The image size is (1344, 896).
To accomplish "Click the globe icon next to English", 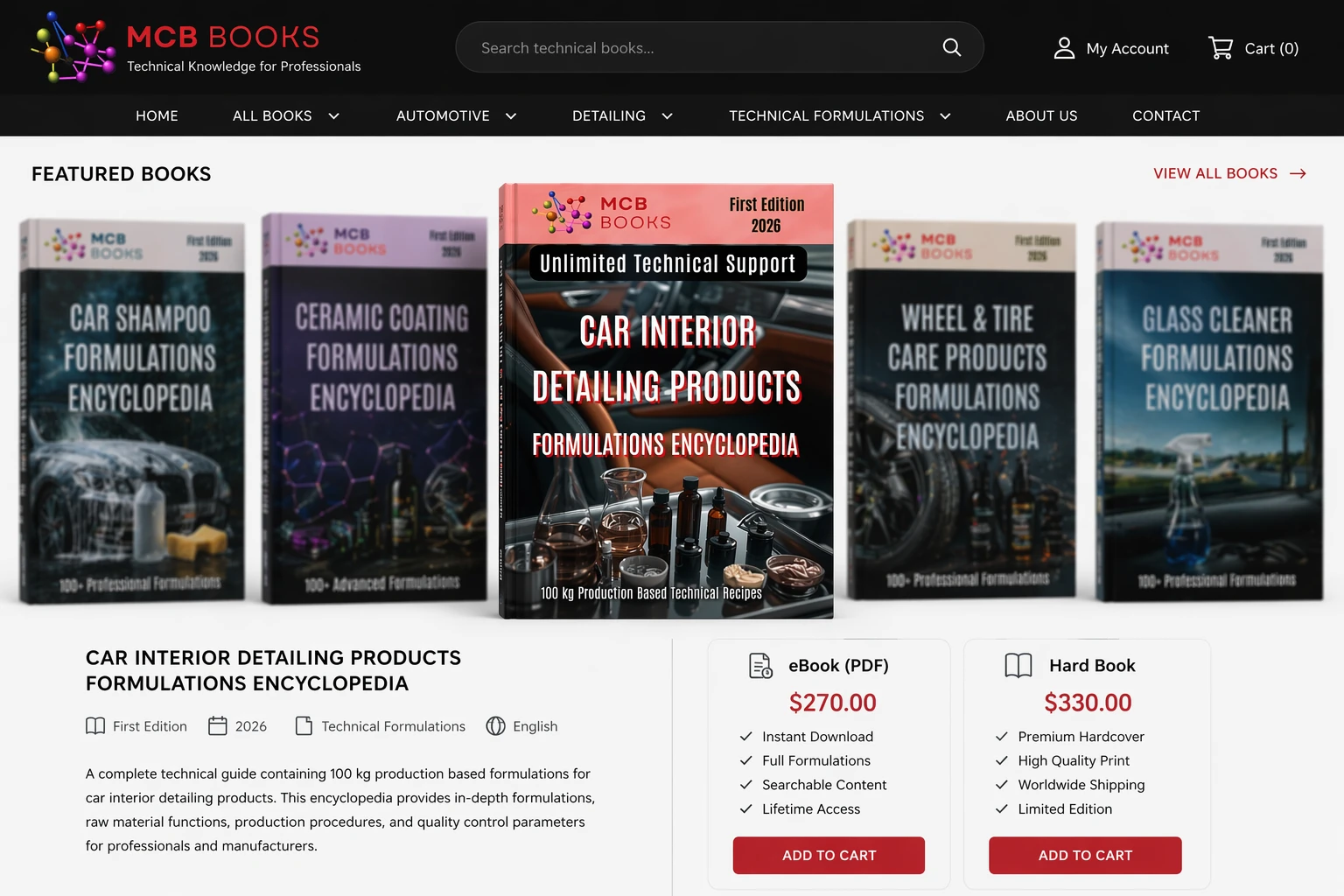I will (x=495, y=726).
